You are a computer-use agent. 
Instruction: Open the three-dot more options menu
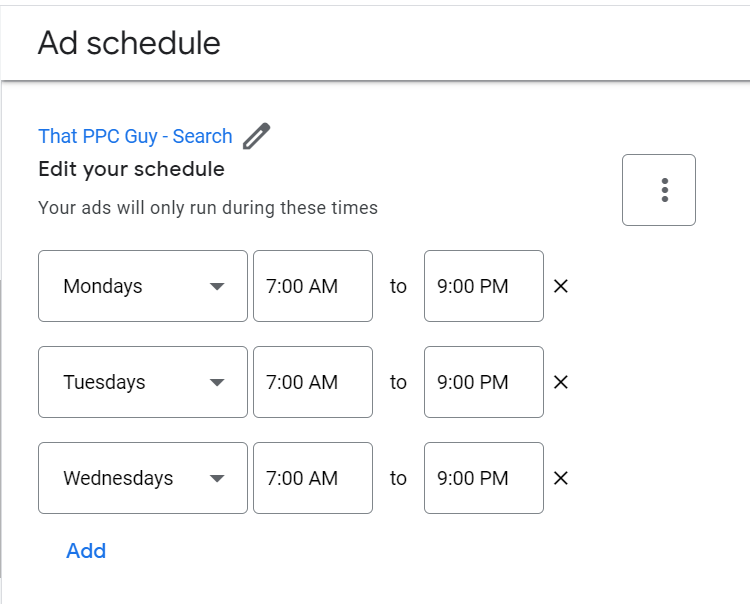tap(658, 190)
